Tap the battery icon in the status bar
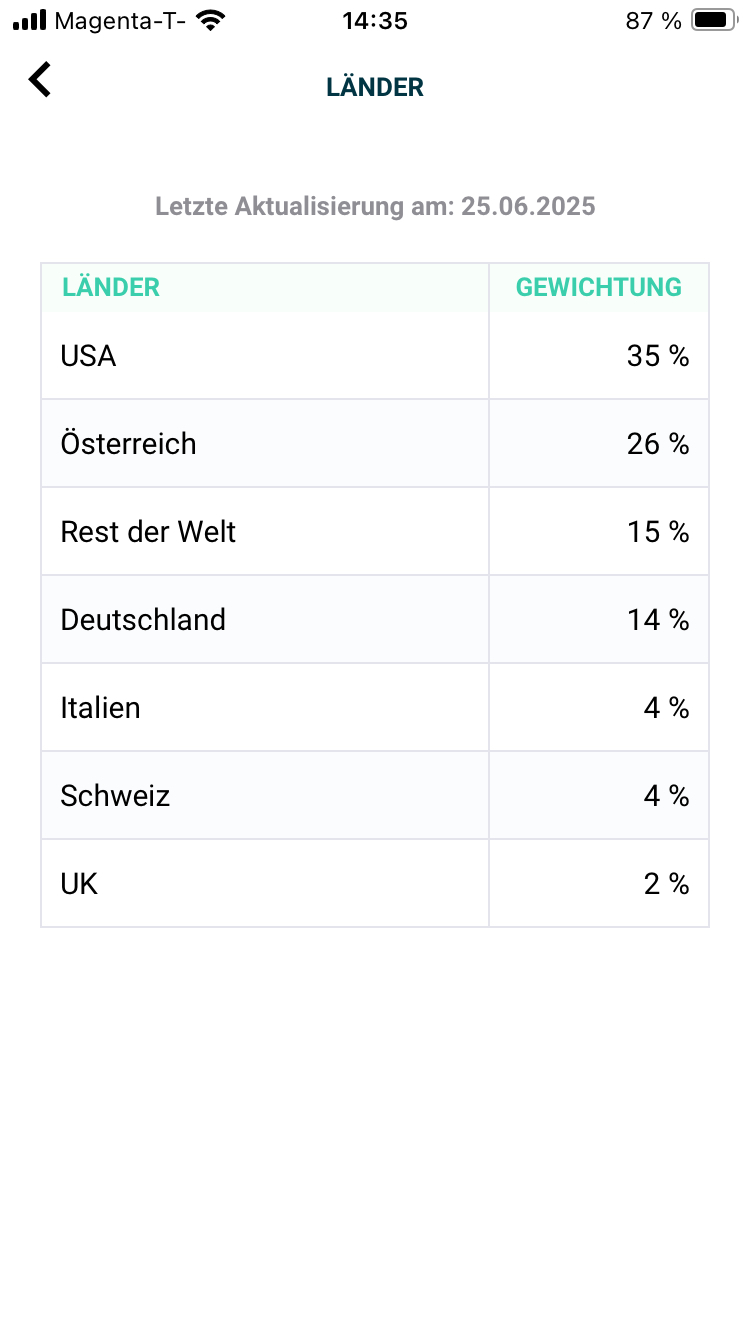 tap(712, 18)
